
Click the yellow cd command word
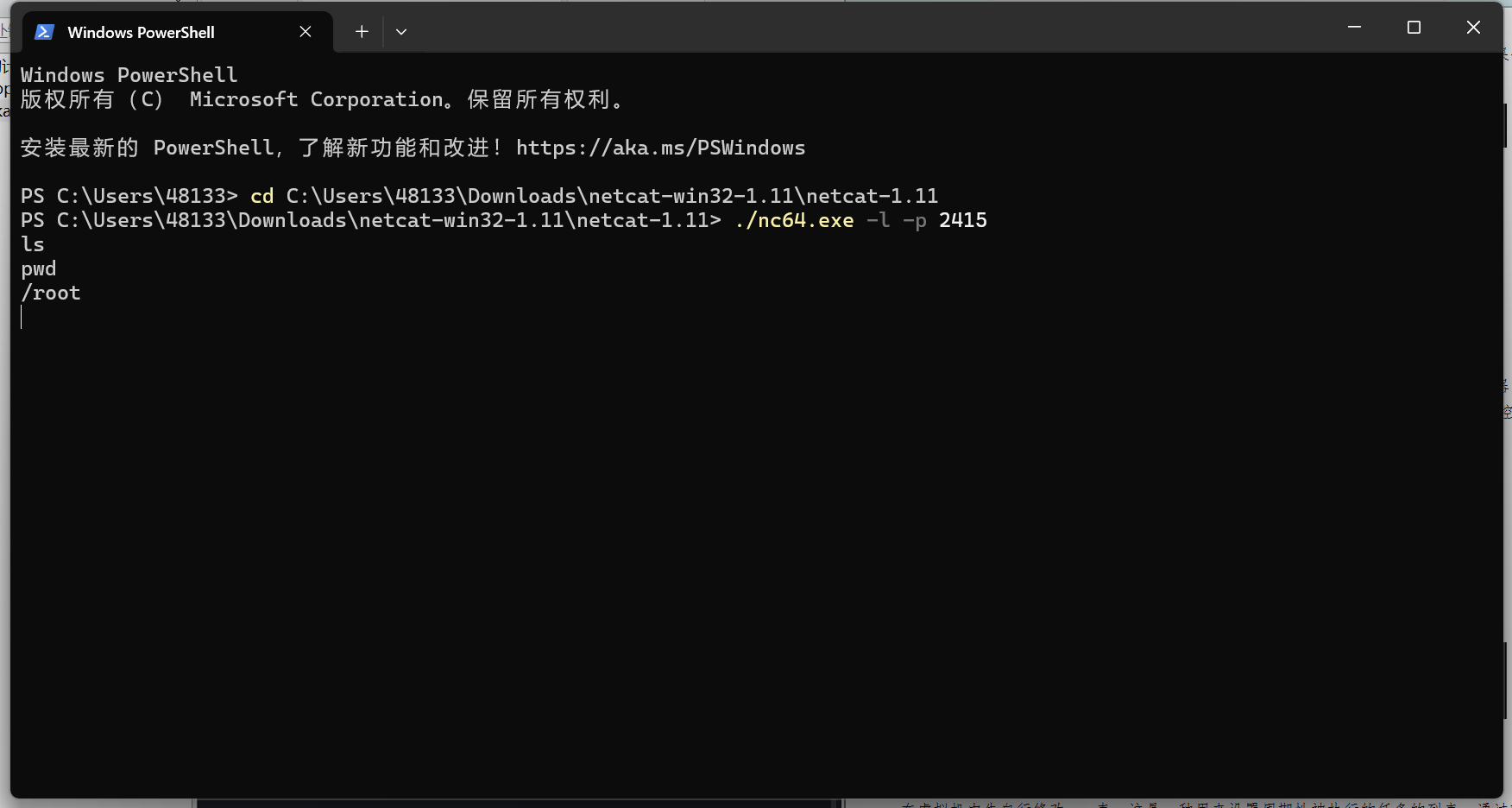coord(261,196)
